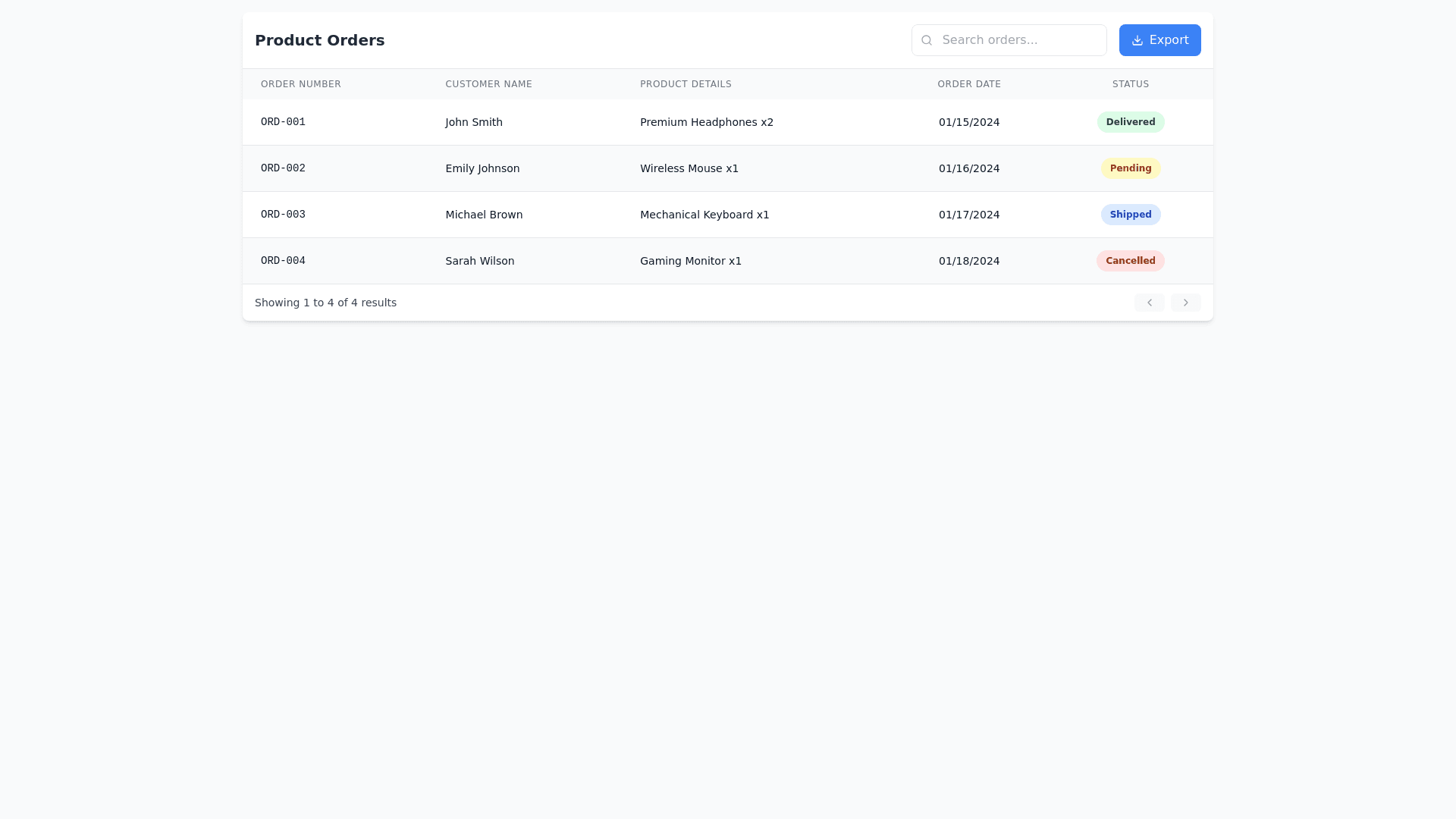Select order ORD-003
The image size is (1456, 819).
click(283, 215)
